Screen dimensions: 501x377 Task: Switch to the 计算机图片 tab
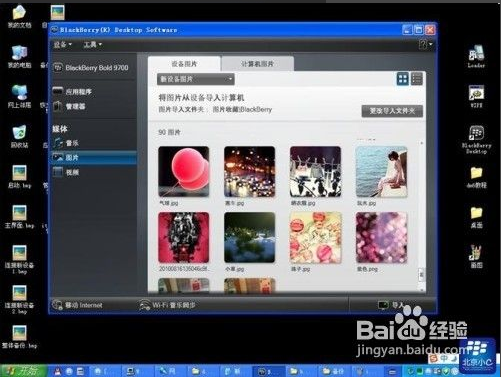[257, 64]
